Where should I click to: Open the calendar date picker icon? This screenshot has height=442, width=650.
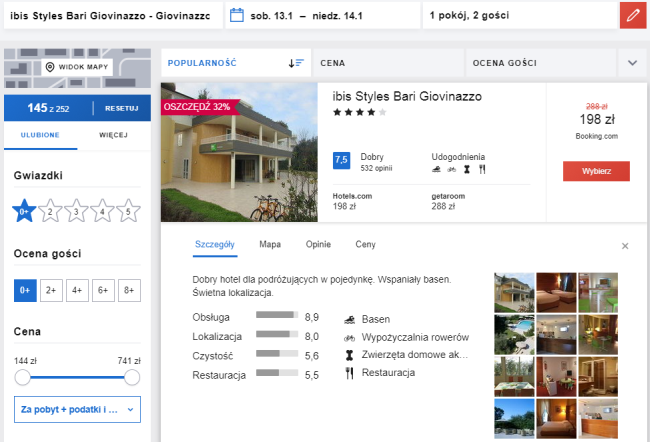[236, 15]
